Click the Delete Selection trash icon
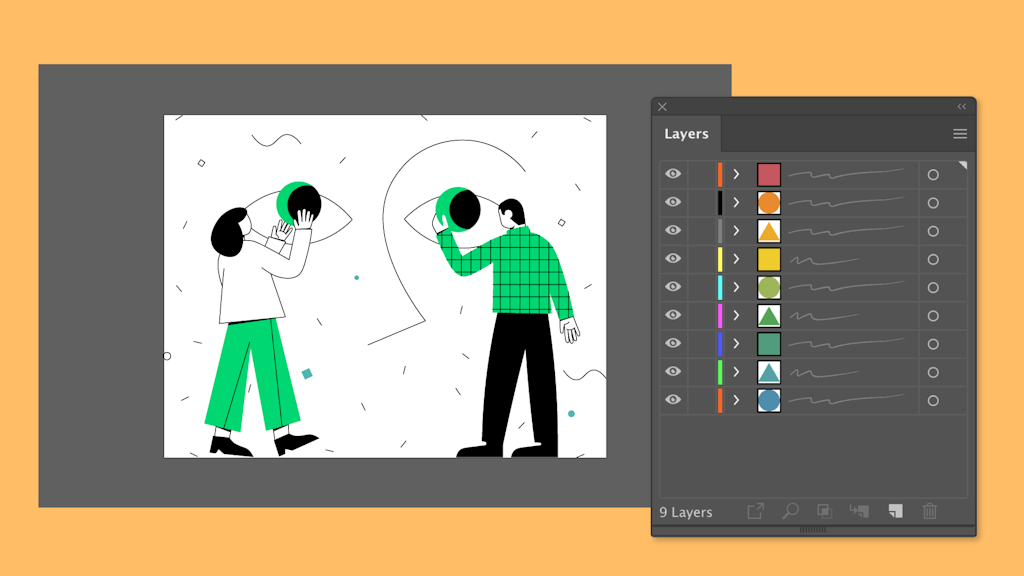The height and width of the screenshot is (576, 1024). [930, 511]
